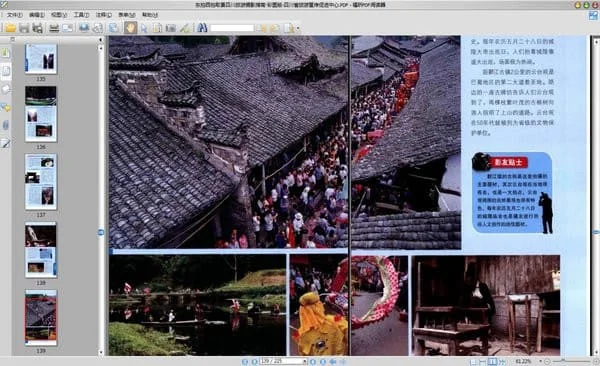Screen dimensions: 600x366
Task: Adjust the zoom slider handle
Action: (x=563, y=361)
